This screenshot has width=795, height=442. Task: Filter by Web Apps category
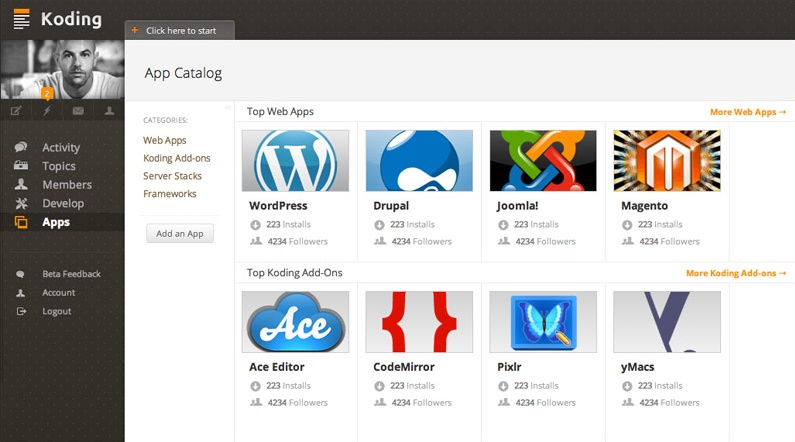pos(164,140)
